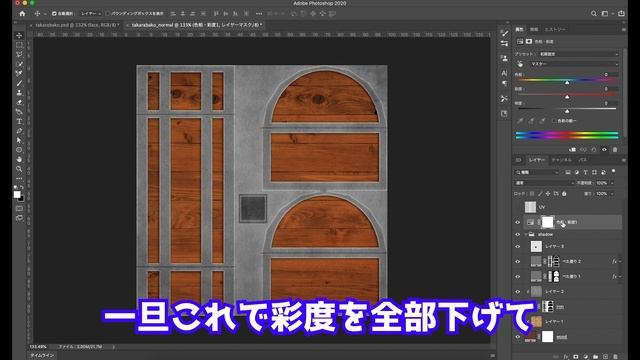Delete layer trash icon in Layers panel

pos(616,356)
